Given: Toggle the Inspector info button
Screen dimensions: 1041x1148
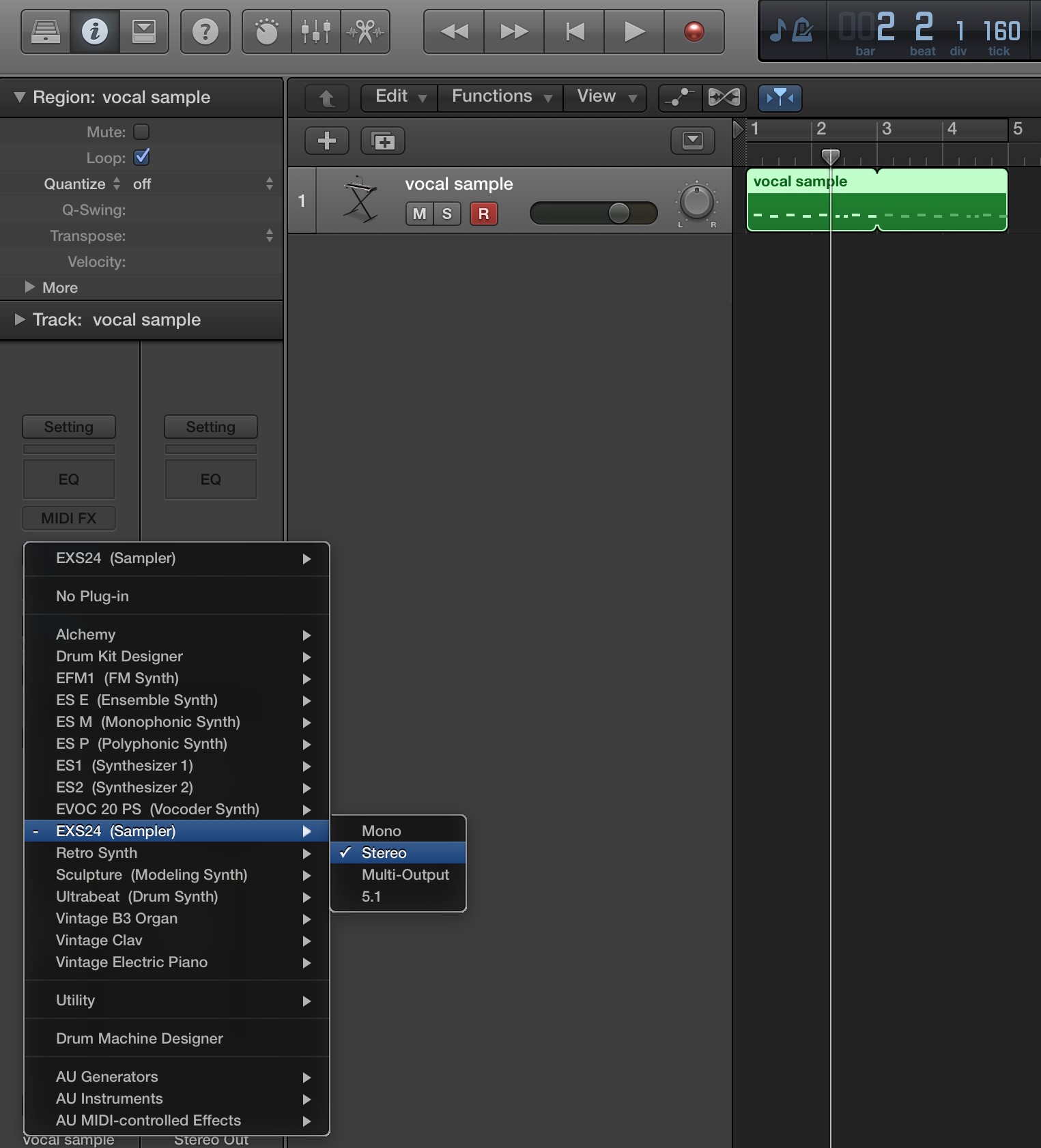Looking at the screenshot, I should [x=95, y=31].
